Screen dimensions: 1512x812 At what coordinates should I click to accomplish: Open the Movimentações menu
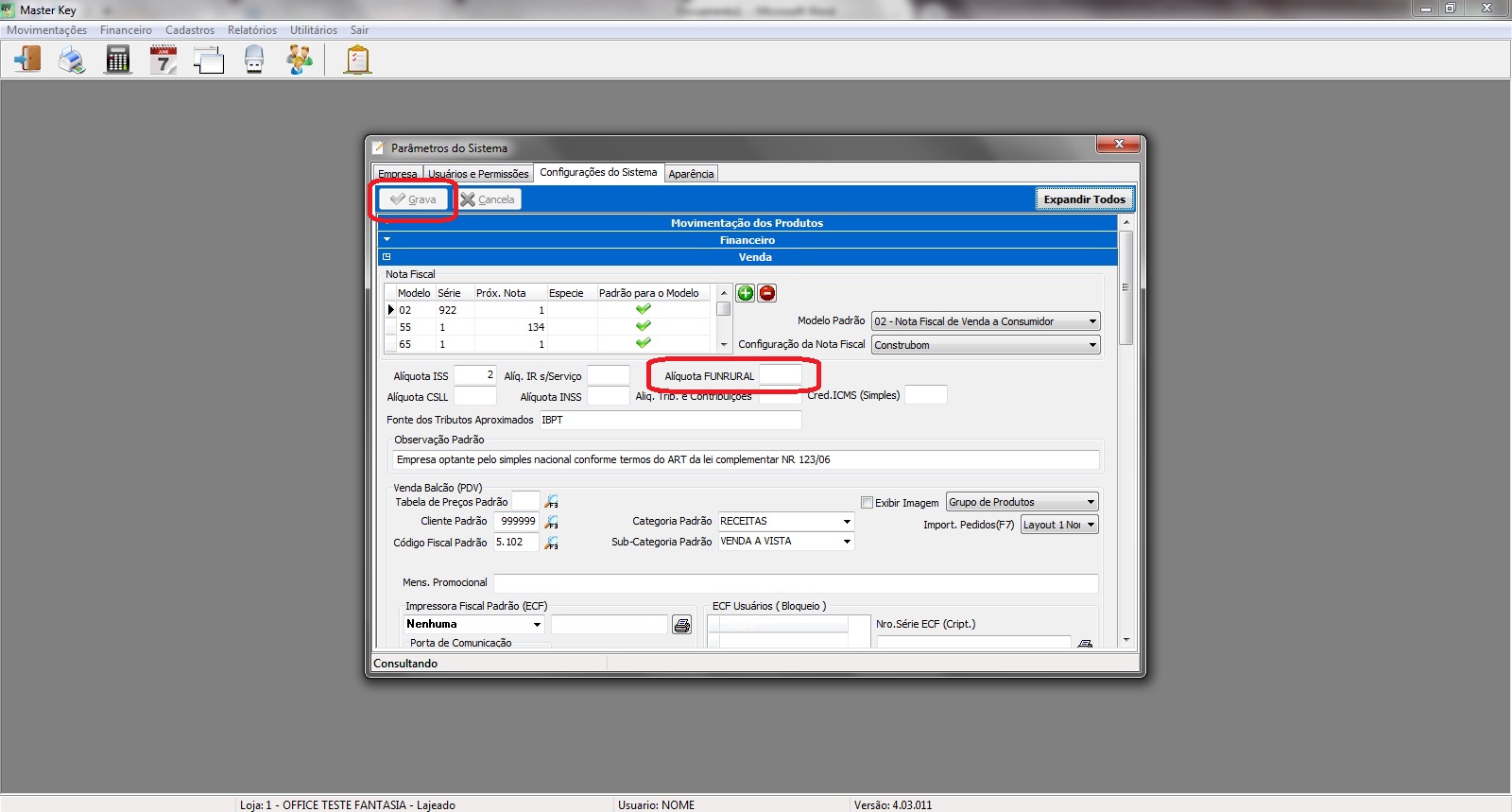point(46,30)
